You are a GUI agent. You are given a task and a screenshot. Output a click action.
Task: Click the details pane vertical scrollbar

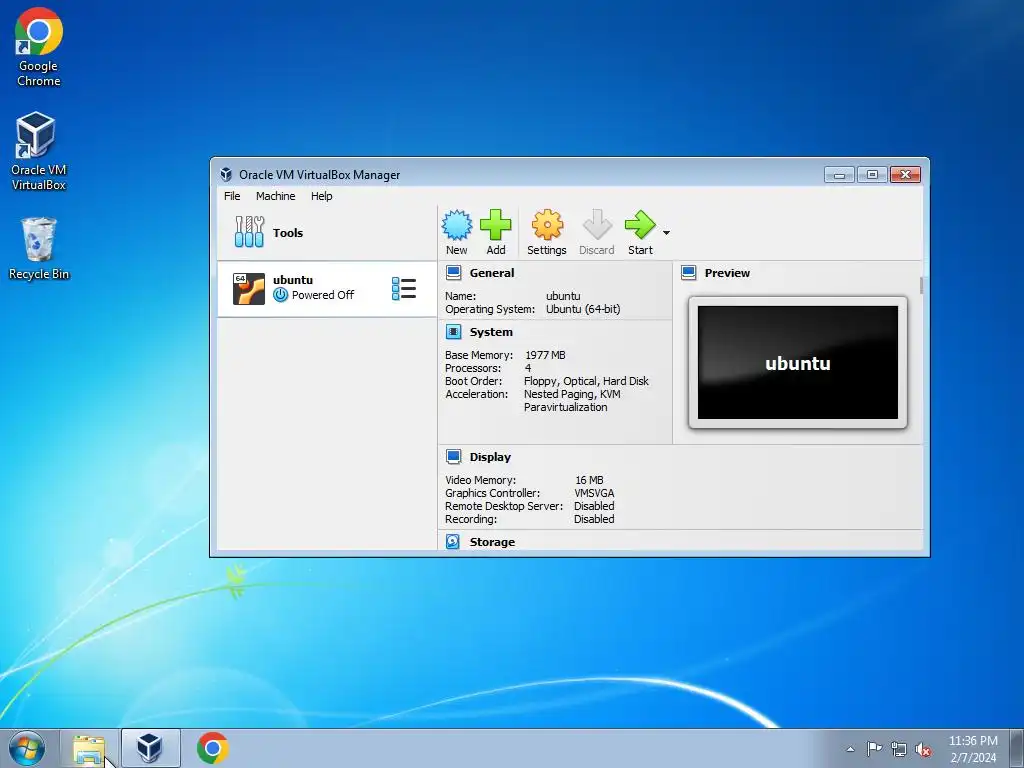pos(921,285)
